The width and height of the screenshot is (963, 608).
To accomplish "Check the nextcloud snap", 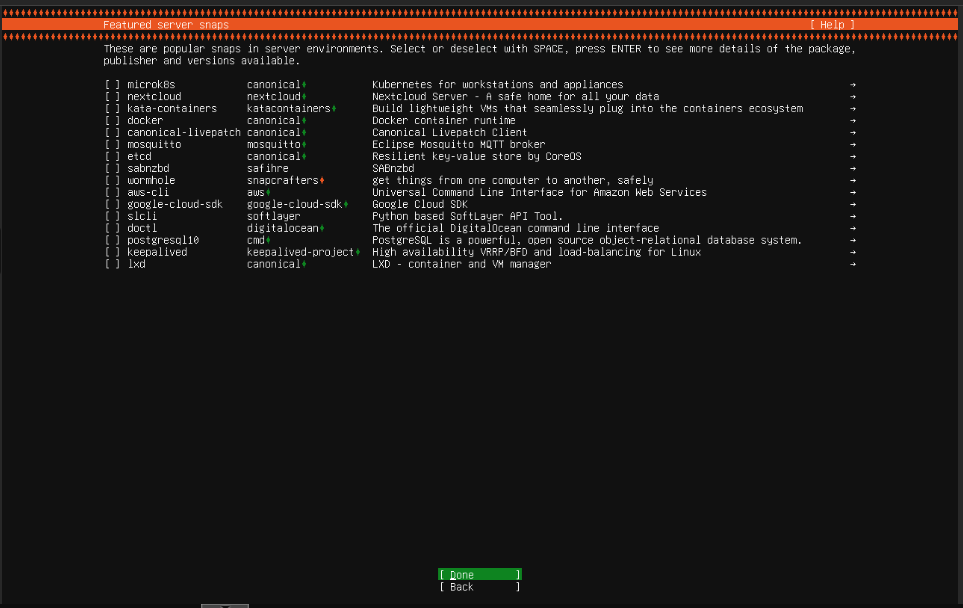I will [x=111, y=96].
